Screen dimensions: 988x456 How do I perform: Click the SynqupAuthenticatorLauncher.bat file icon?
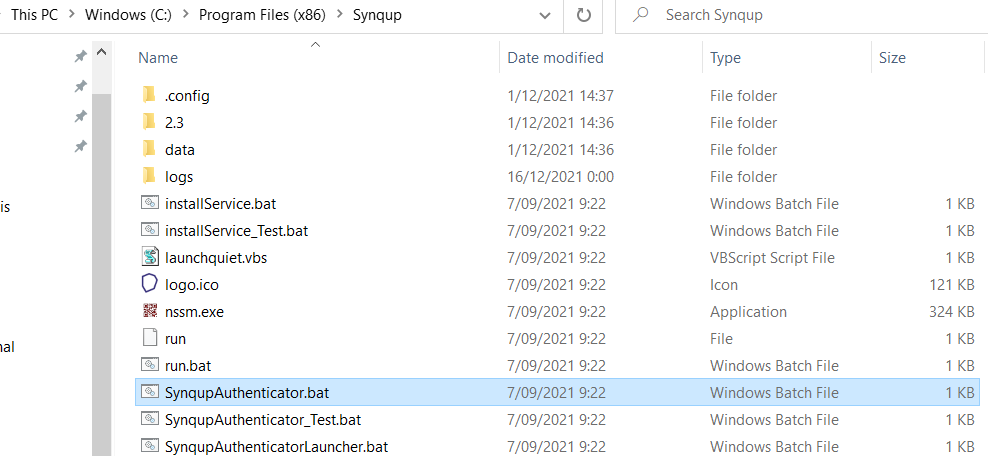[149, 446]
